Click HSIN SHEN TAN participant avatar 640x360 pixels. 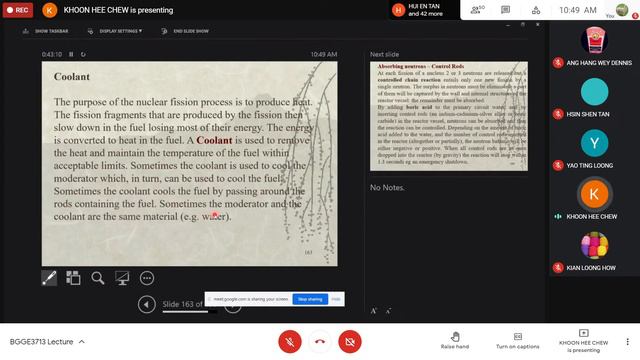tap(594, 91)
